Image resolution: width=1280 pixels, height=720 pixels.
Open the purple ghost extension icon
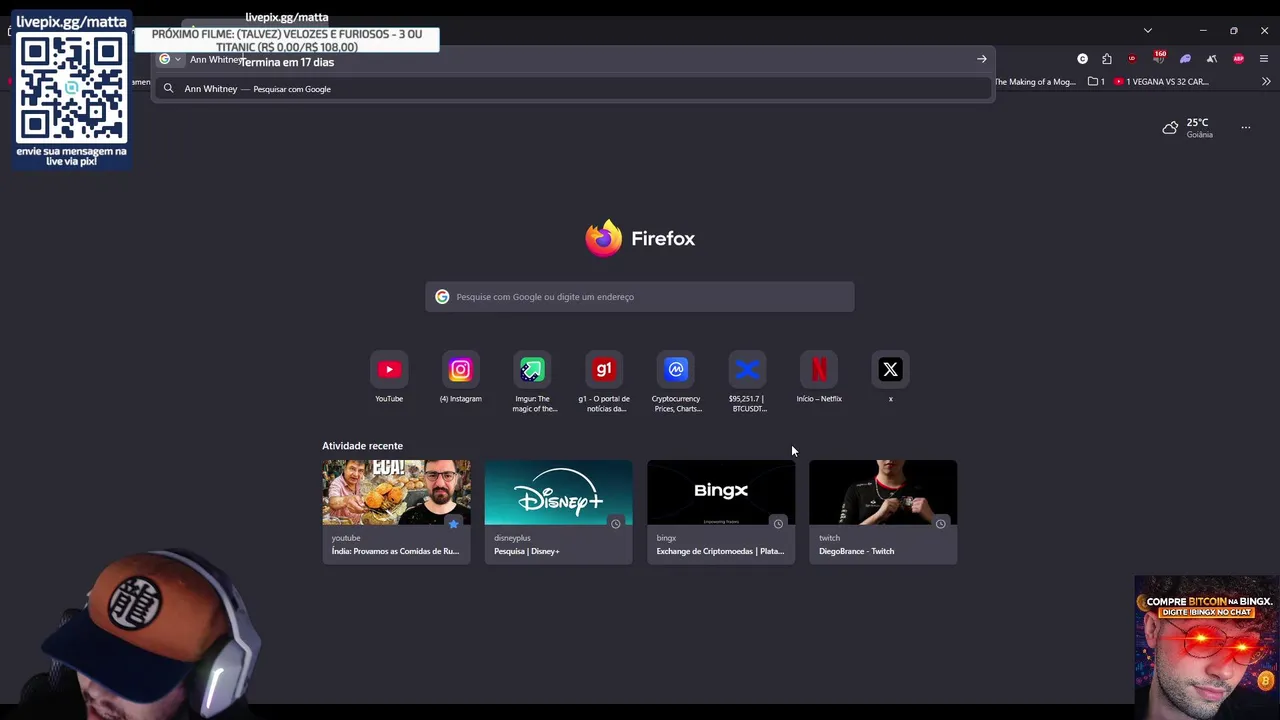tap(1185, 59)
